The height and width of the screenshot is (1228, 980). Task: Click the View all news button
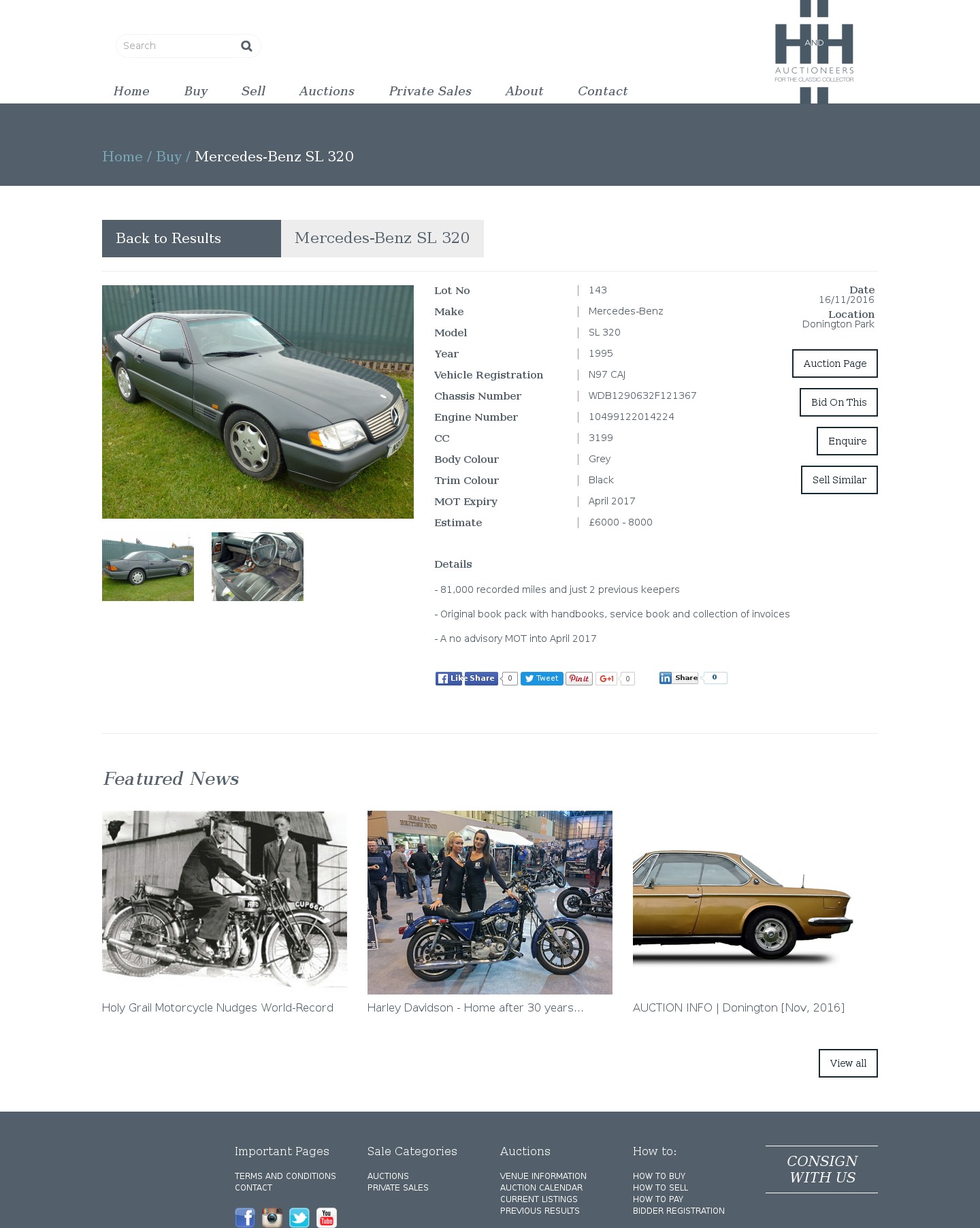pos(848,1063)
